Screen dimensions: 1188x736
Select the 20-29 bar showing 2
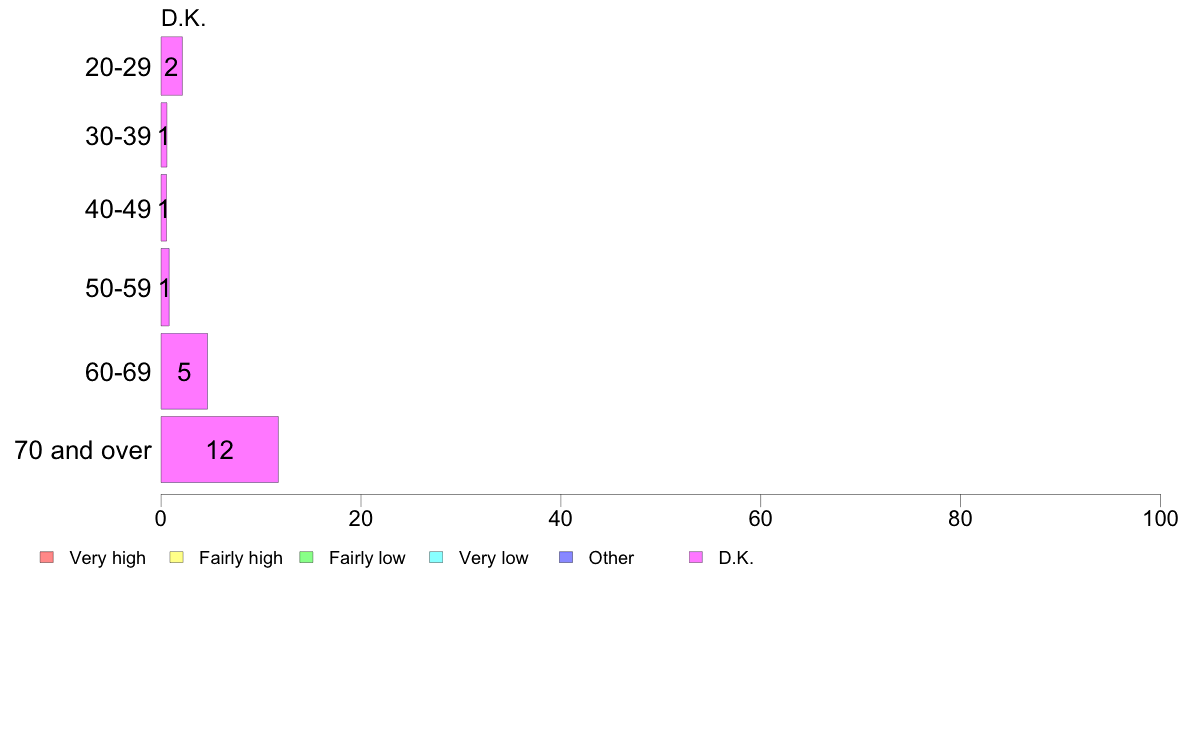pos(172,66)
